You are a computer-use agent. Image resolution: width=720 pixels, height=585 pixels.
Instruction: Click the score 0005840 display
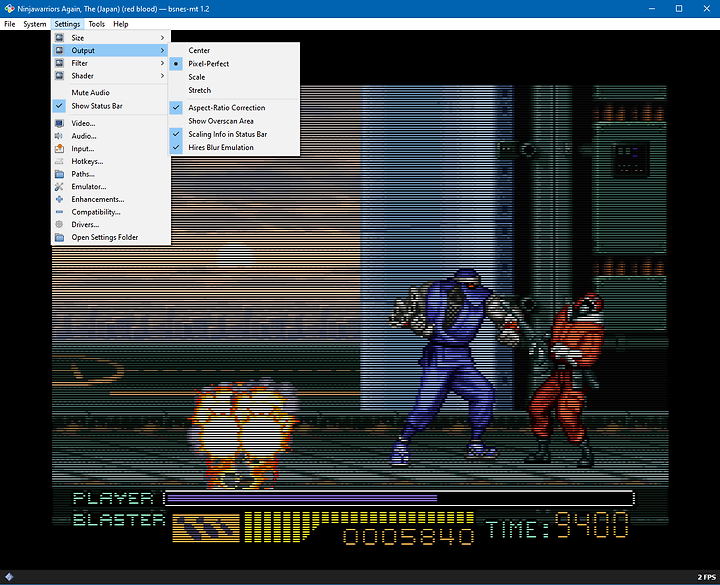pyautogui.click(x=408, y=536)
